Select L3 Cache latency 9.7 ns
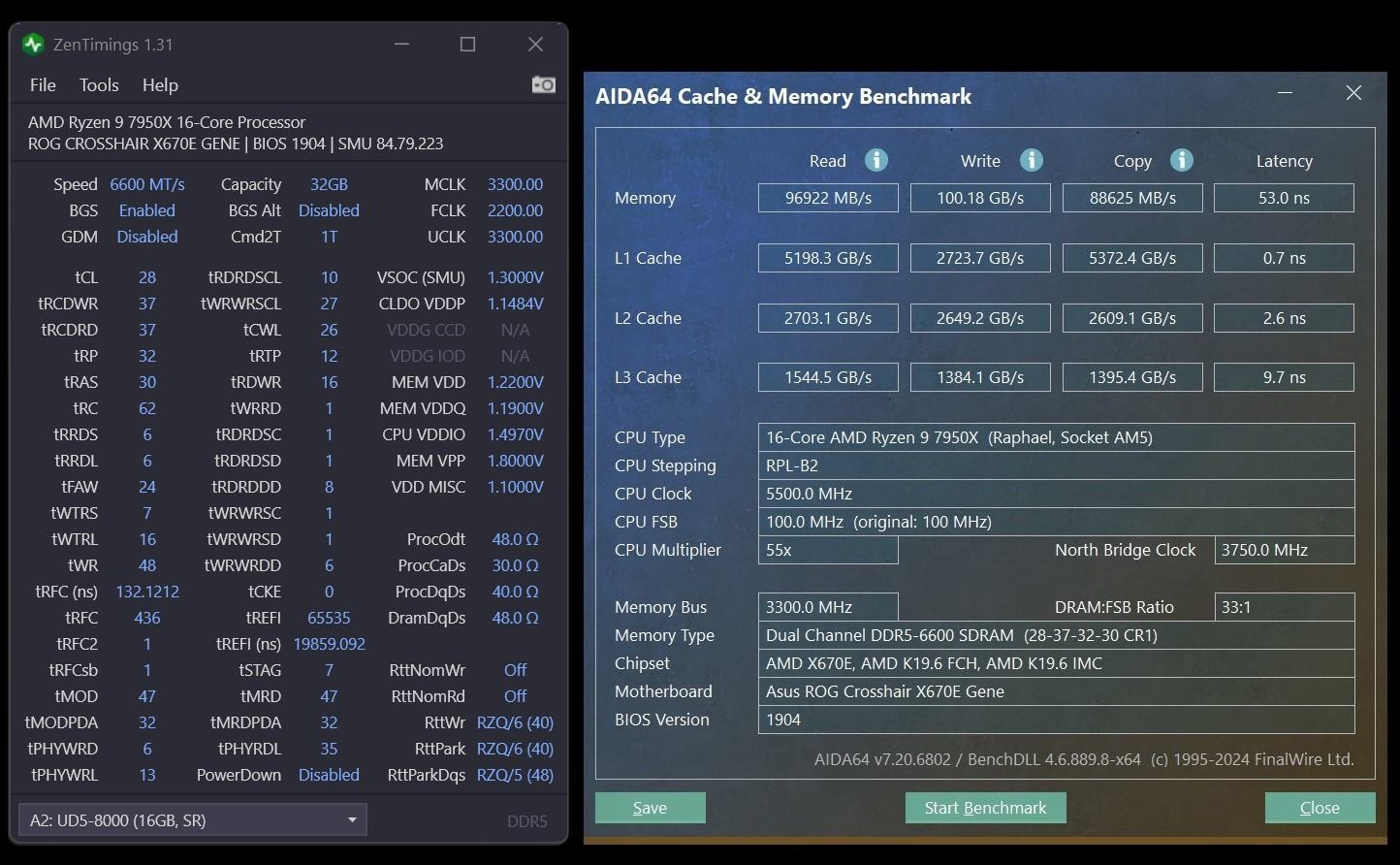Screen dimensions: 1400x865 (x=1284, y=377)
